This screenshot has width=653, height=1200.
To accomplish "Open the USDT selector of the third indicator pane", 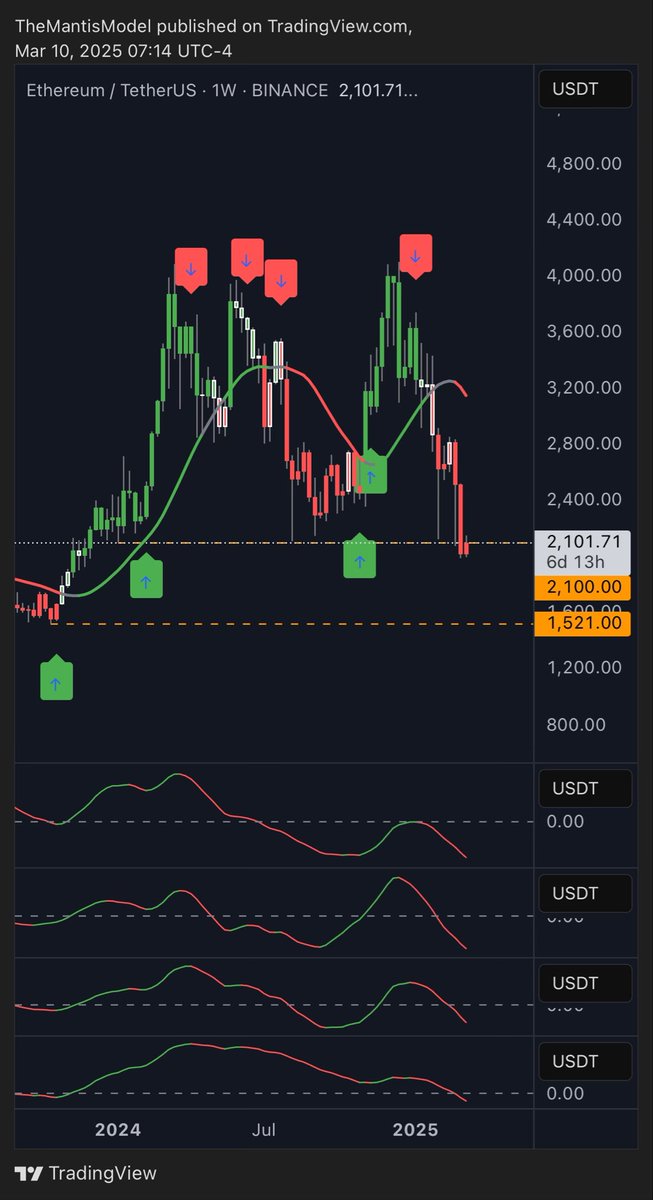I will (x=586, y=982).
